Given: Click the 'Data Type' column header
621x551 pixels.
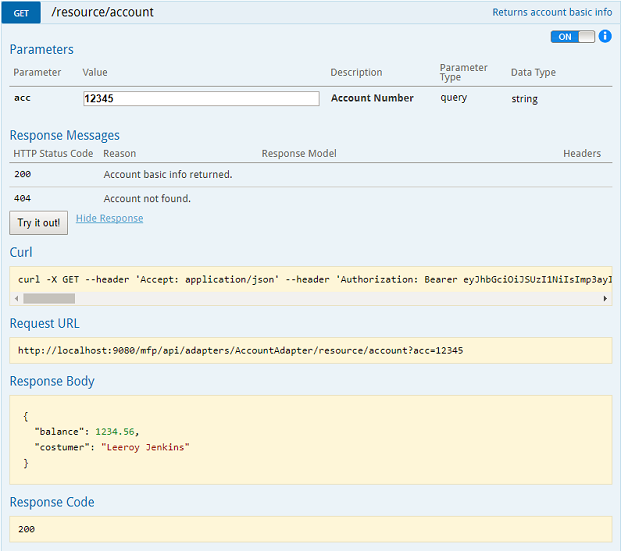Looking at the screenshot, I should point(533,72).
